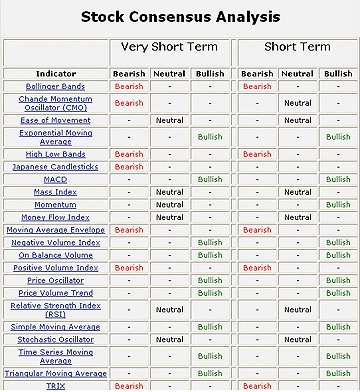Image resolution: width=360 pixels, height=392 pixels.
Task: Open the Money Flow Index link
Action: click(55, 218)
